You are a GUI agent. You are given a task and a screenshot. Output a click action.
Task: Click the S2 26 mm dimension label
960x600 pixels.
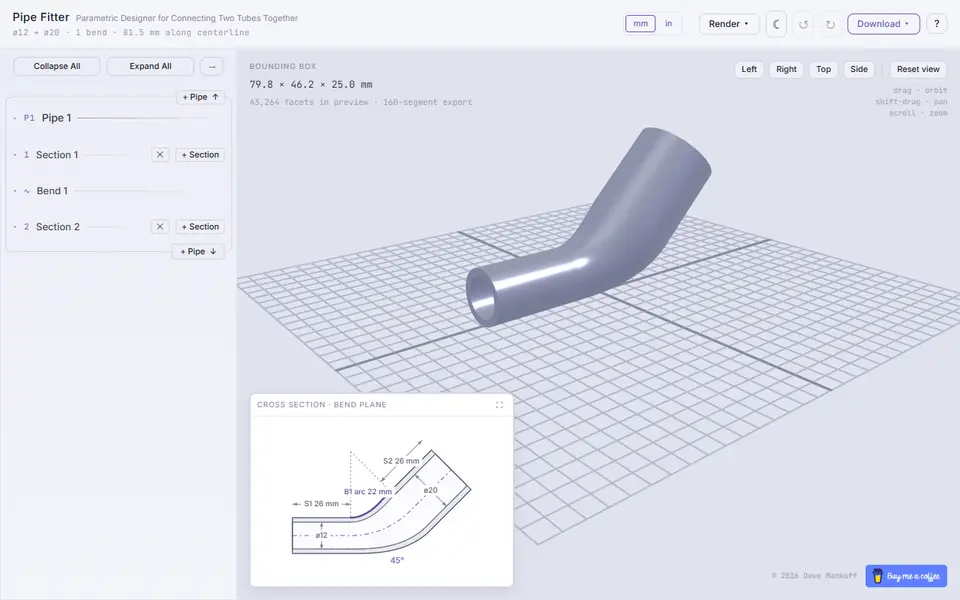click(x=401, y=461)
